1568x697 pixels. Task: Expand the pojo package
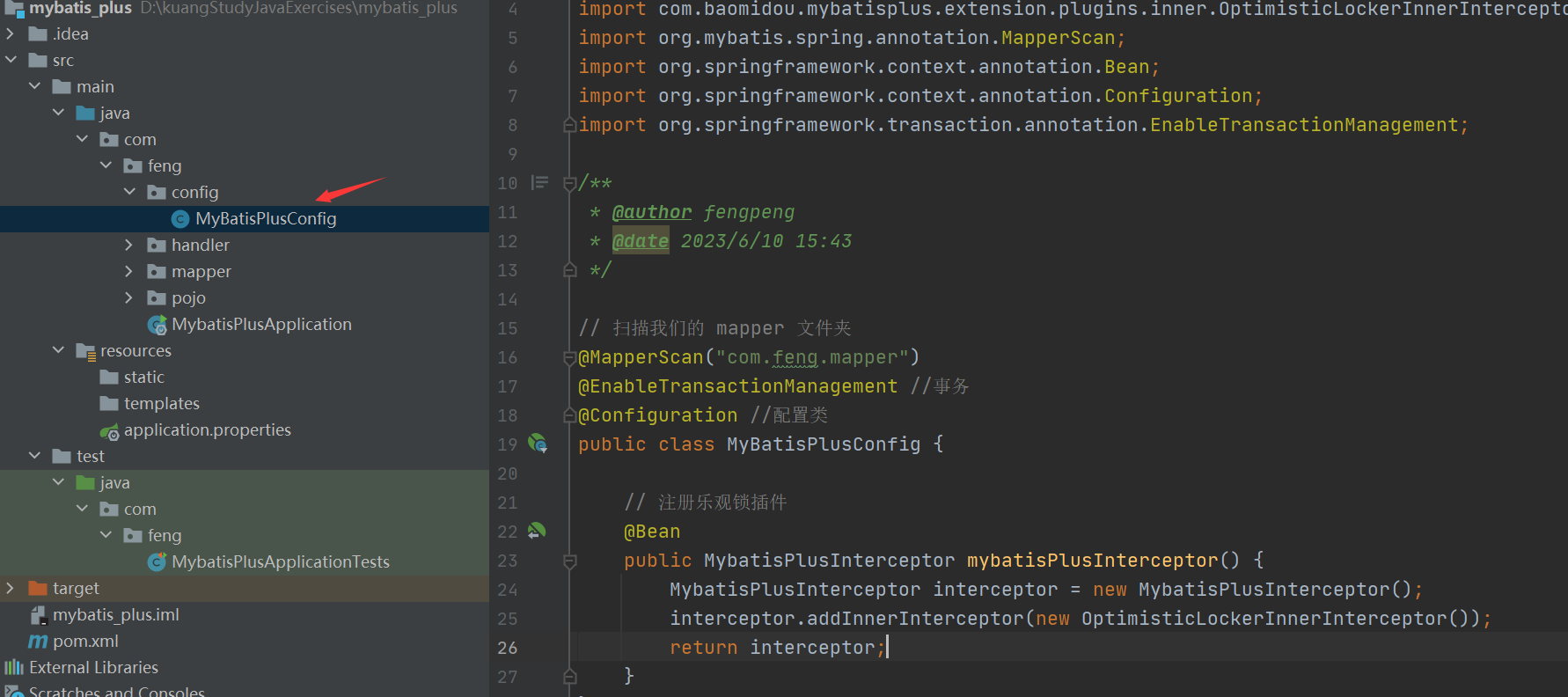coord(128,298)
